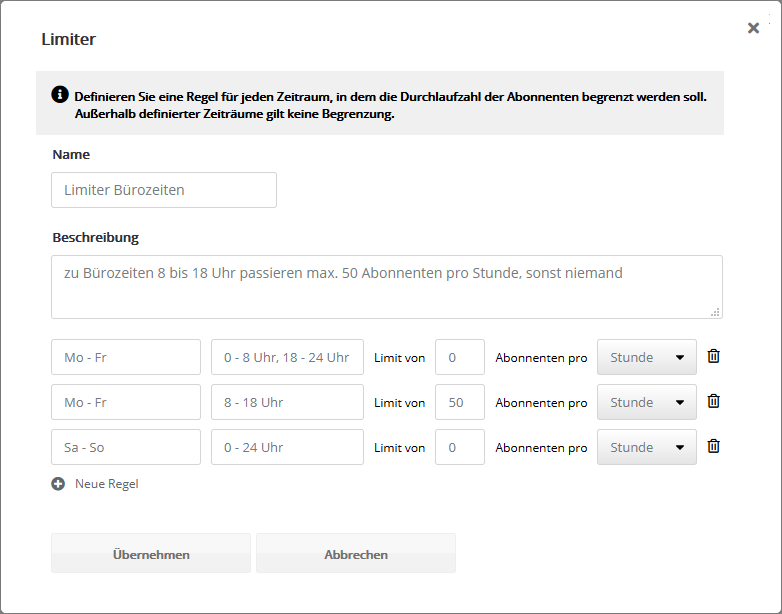Image resolution: width=782 pixels, height=614 pixels.
Task: Edit the limit value 50 field
Action: (x=459, y=402)
